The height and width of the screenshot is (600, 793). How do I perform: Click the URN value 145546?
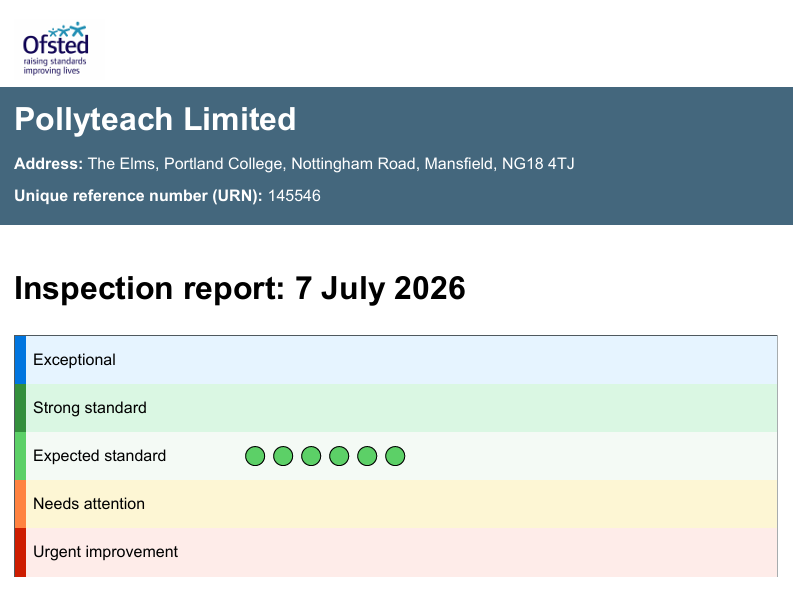294,196
